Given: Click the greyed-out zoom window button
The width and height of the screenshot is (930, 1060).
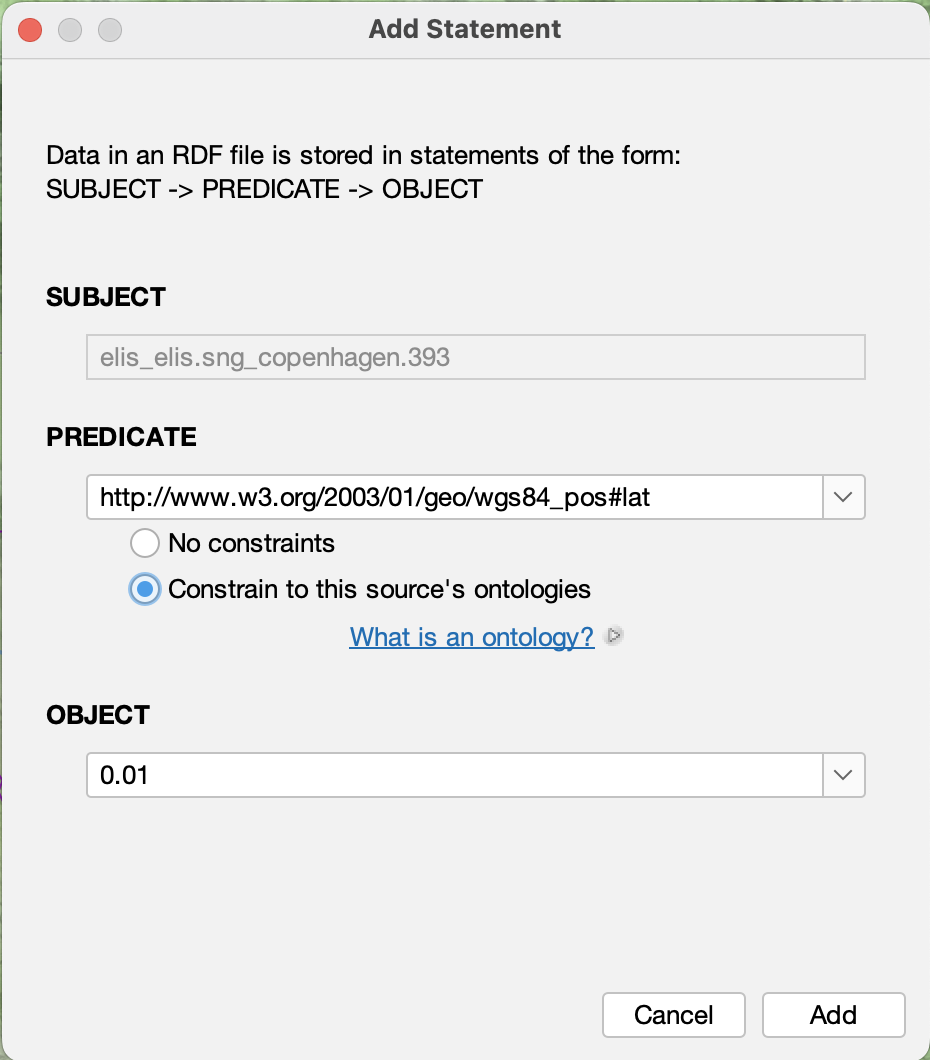Looking at the screenshot, I should point(110,30).
